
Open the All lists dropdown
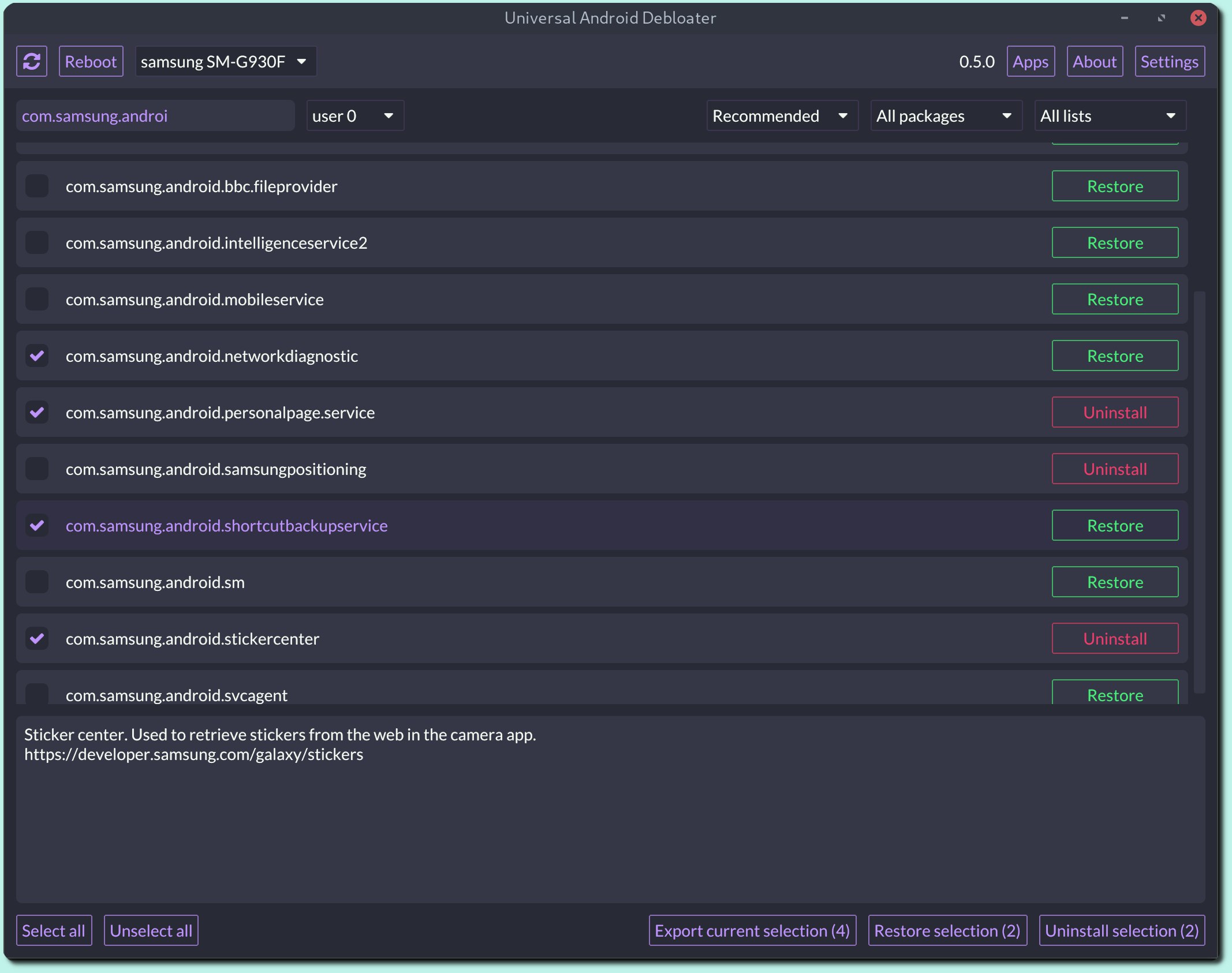[x=1109, y=116]
